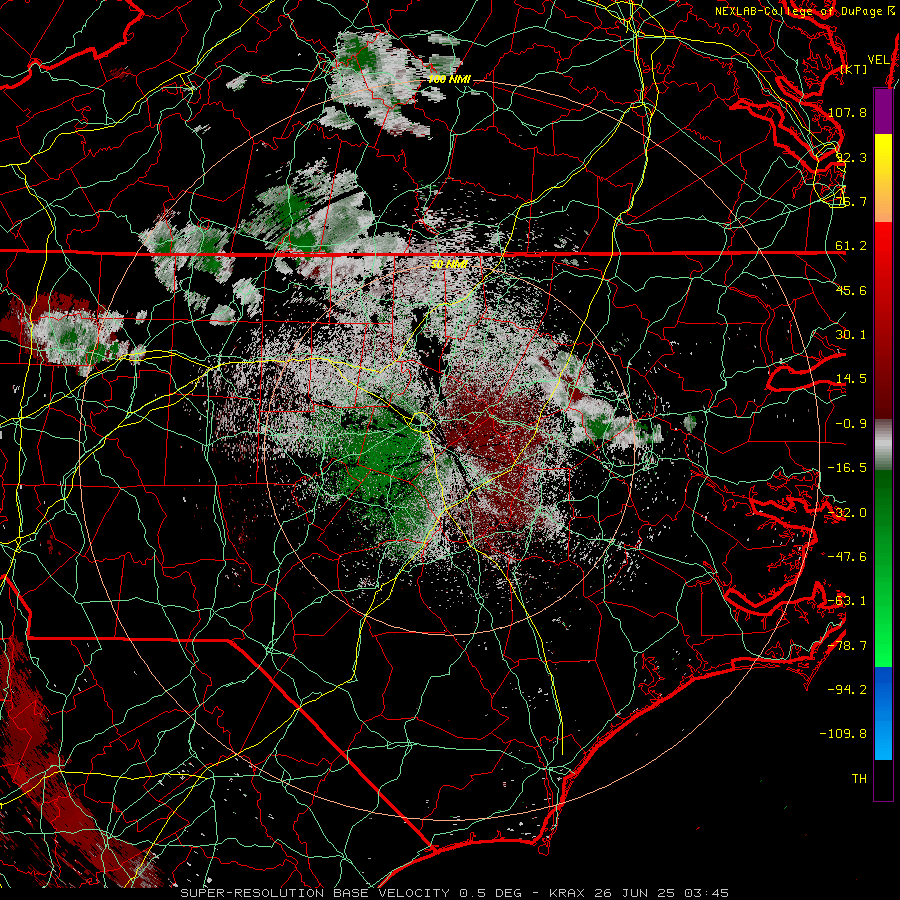
Task: Click the 50 NMI range ring label
Action: click(x=449, y=265)
